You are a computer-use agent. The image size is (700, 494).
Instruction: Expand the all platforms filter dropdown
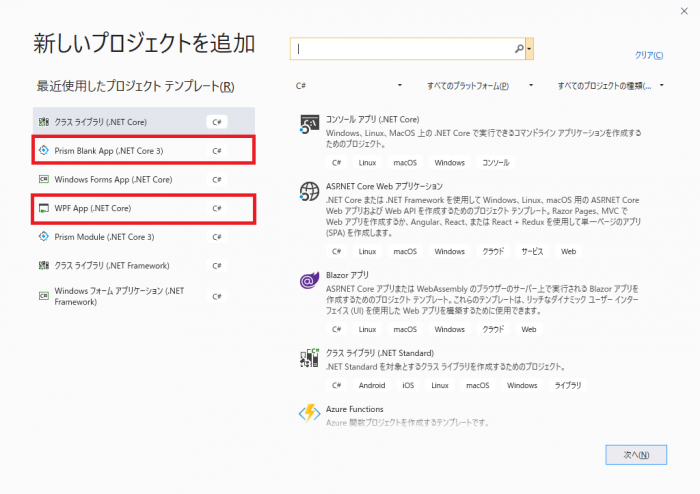(x=481, y=86)
